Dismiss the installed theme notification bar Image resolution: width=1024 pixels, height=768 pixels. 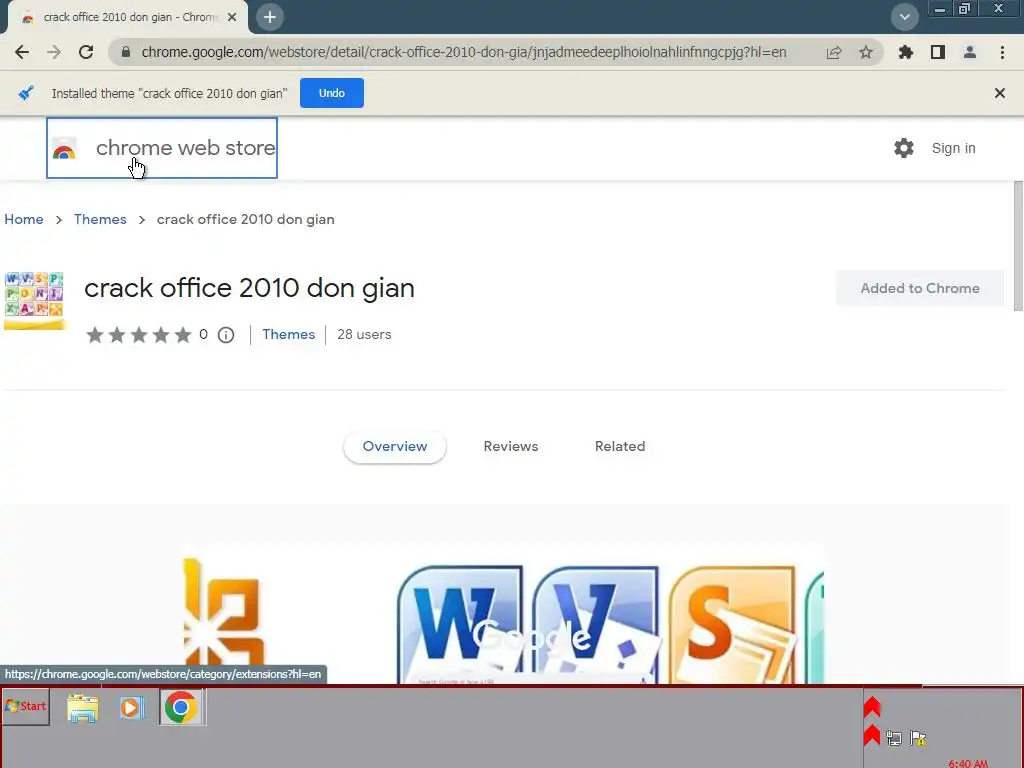pos(999,93)
